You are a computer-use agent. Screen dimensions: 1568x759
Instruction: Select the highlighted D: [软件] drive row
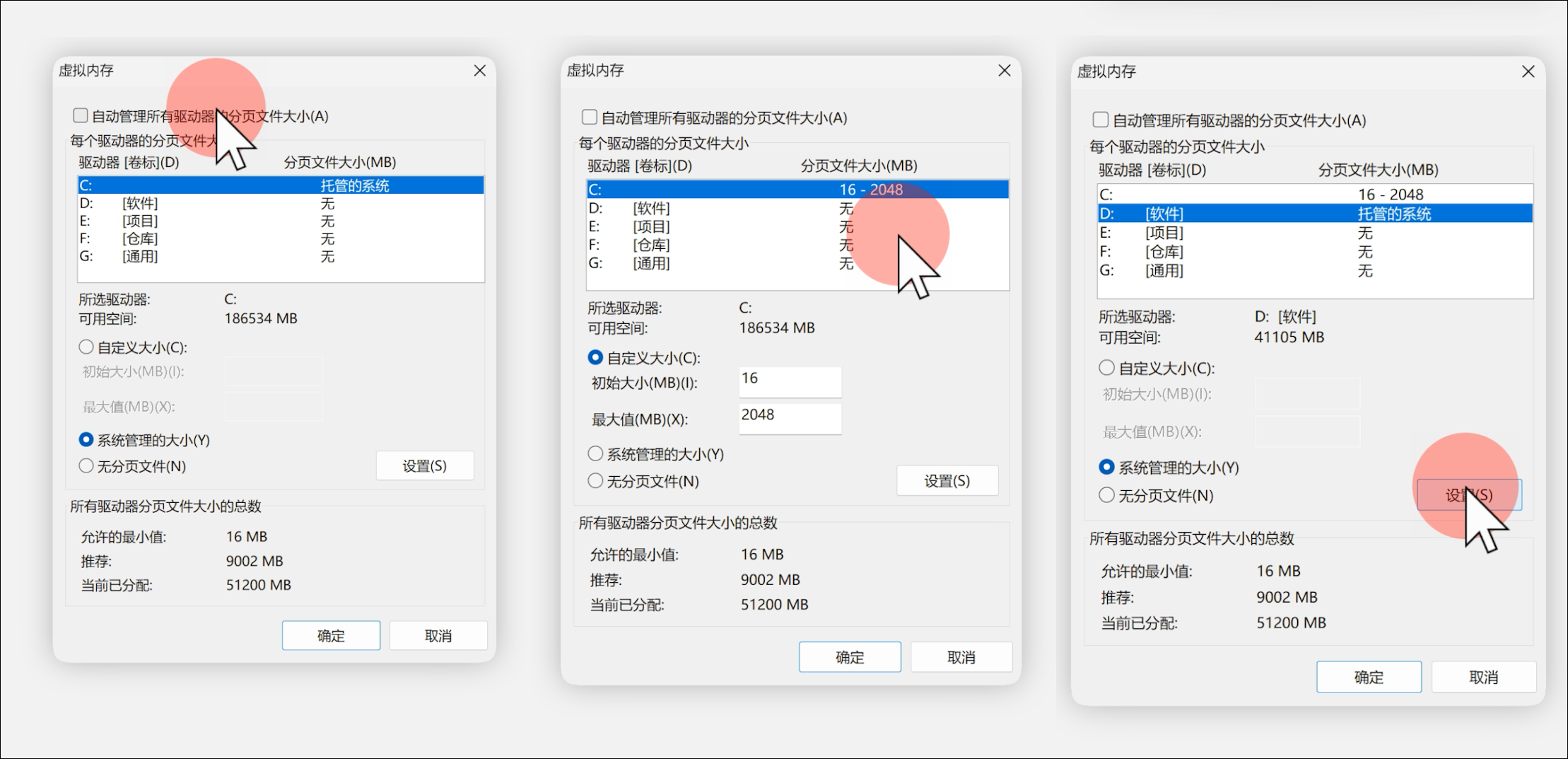1314,214
